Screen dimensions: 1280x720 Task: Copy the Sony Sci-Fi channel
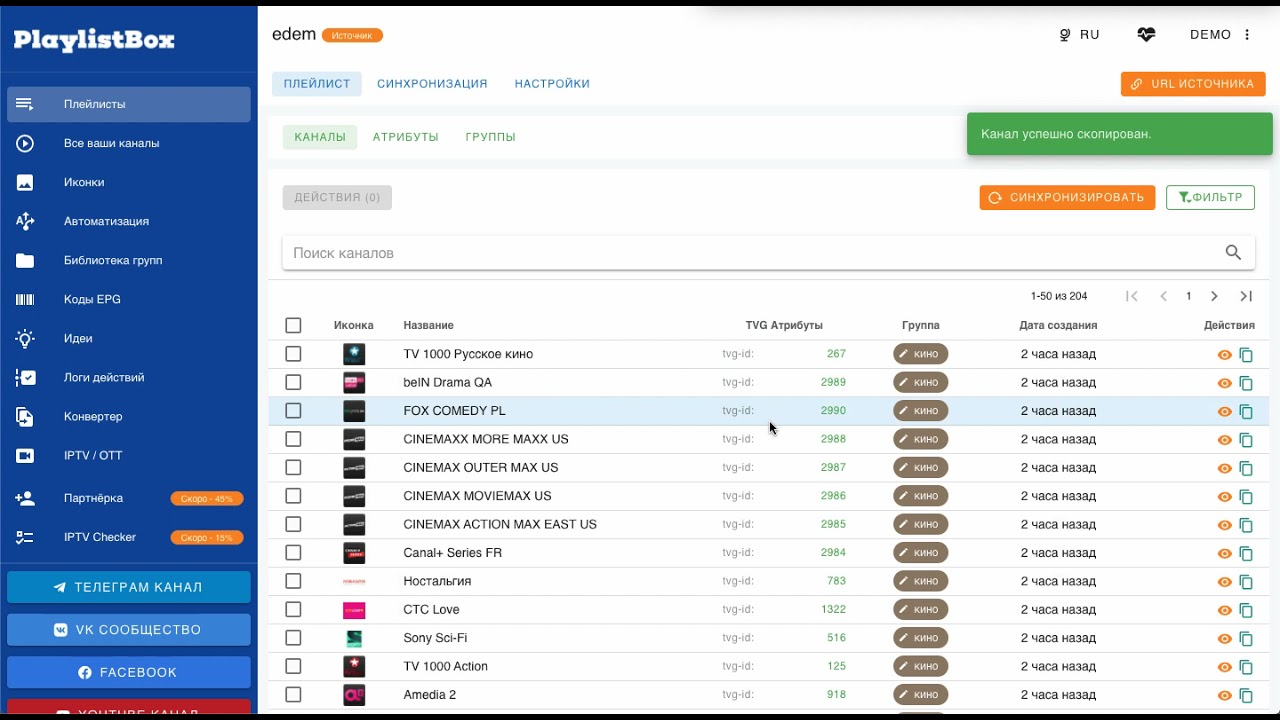(x=1246, y=638)
